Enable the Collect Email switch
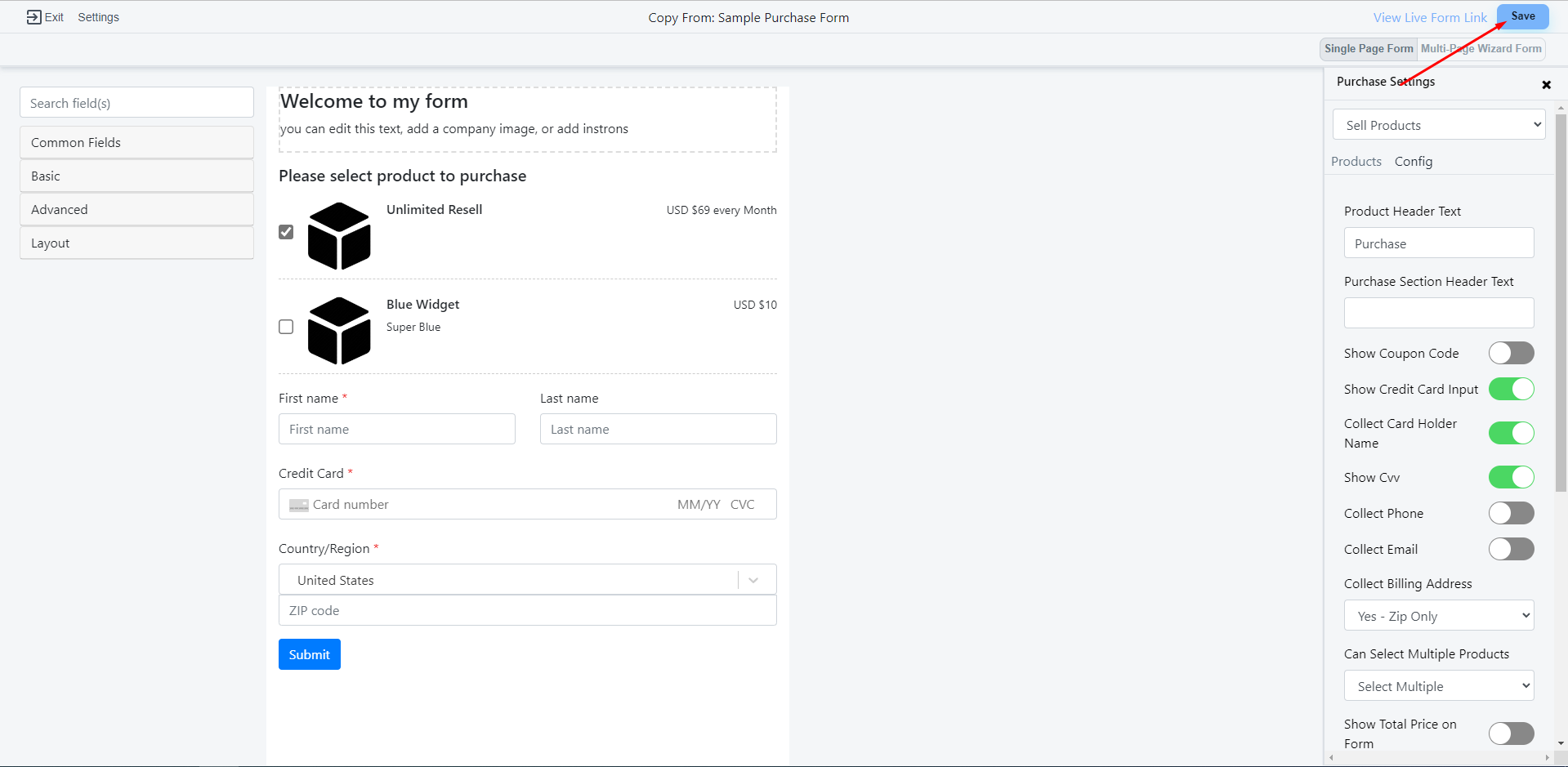 click(1511, 550)
